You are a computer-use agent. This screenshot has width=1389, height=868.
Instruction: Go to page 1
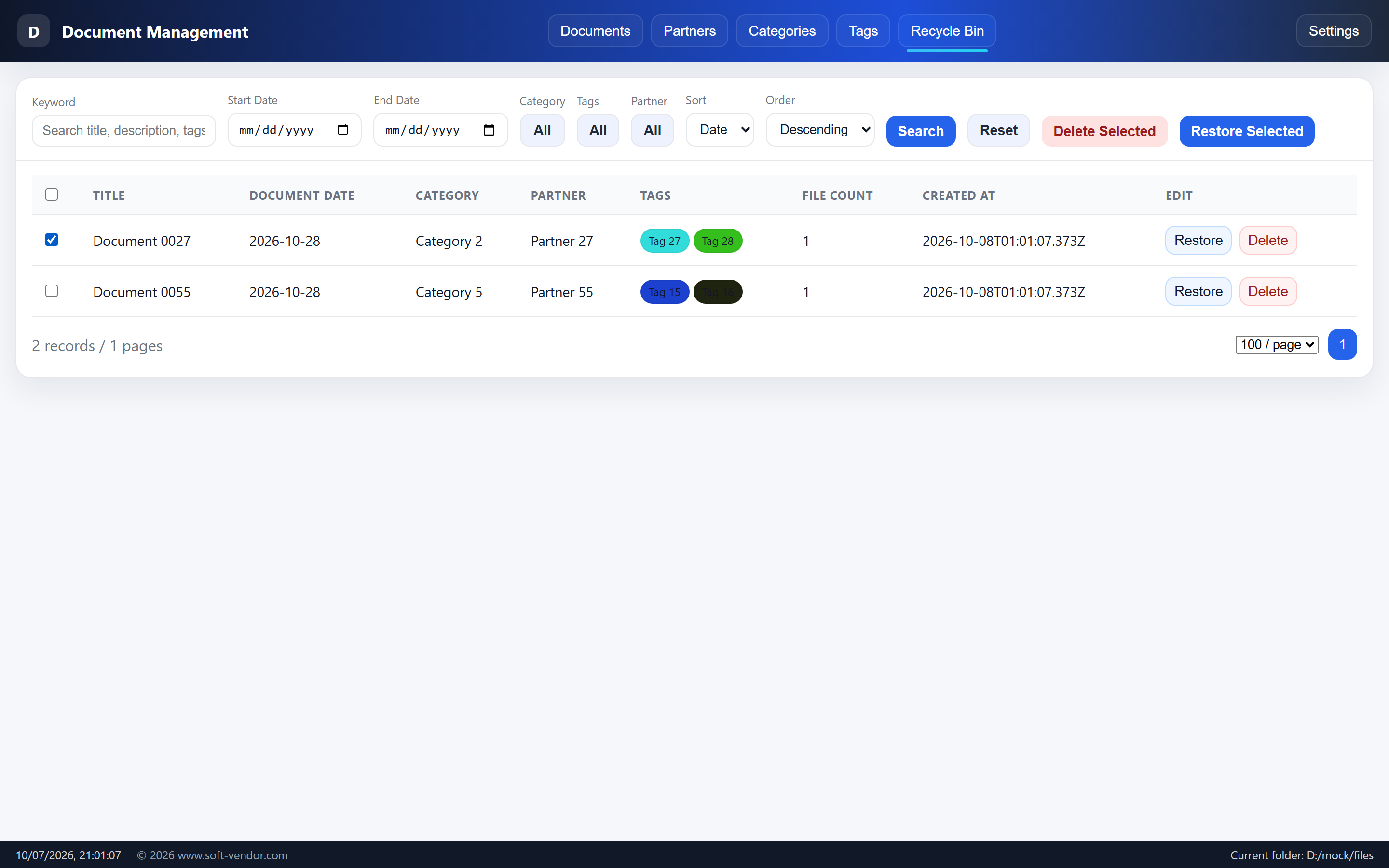[1342, 344]
